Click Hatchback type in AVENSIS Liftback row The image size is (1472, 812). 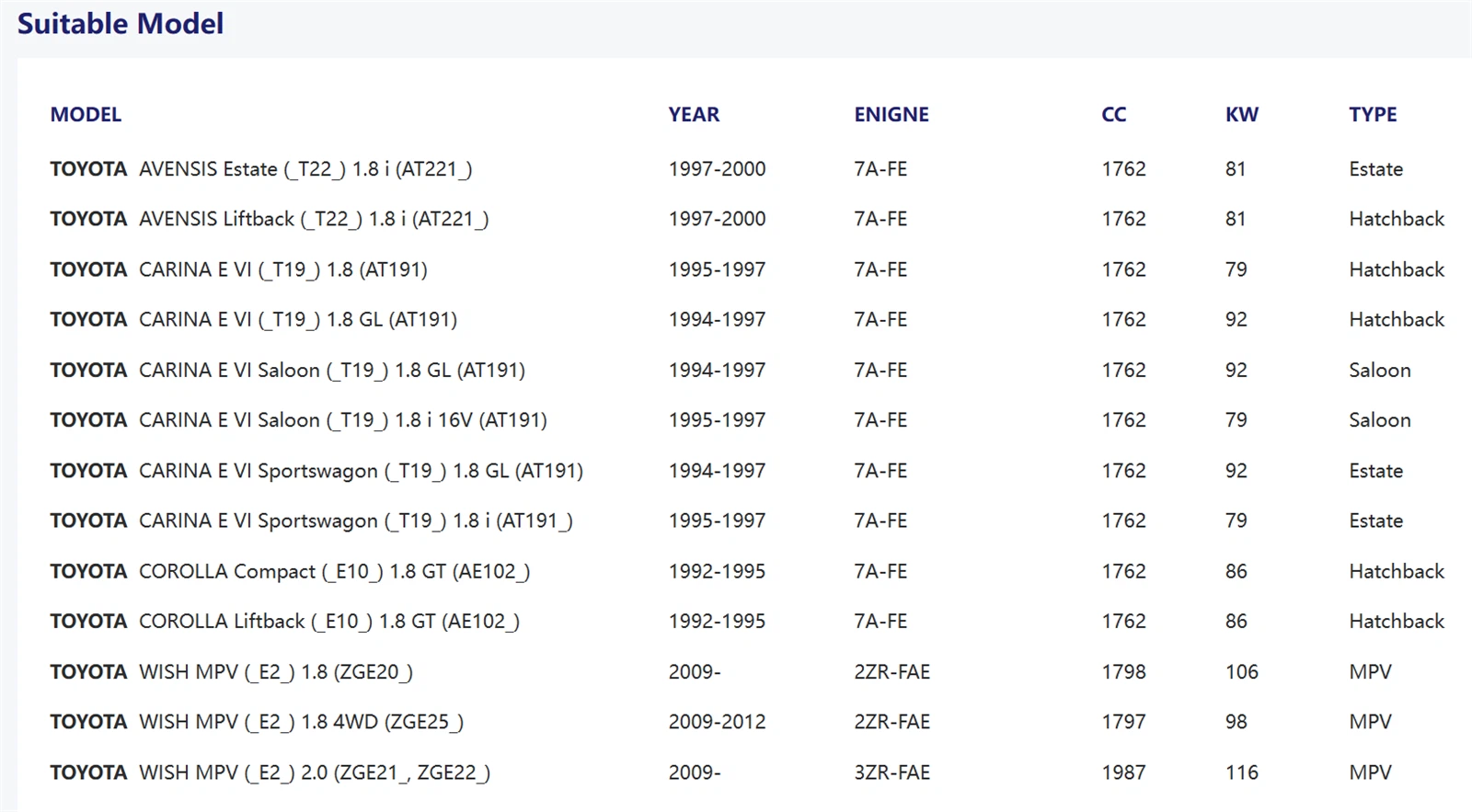point(1397,219)
